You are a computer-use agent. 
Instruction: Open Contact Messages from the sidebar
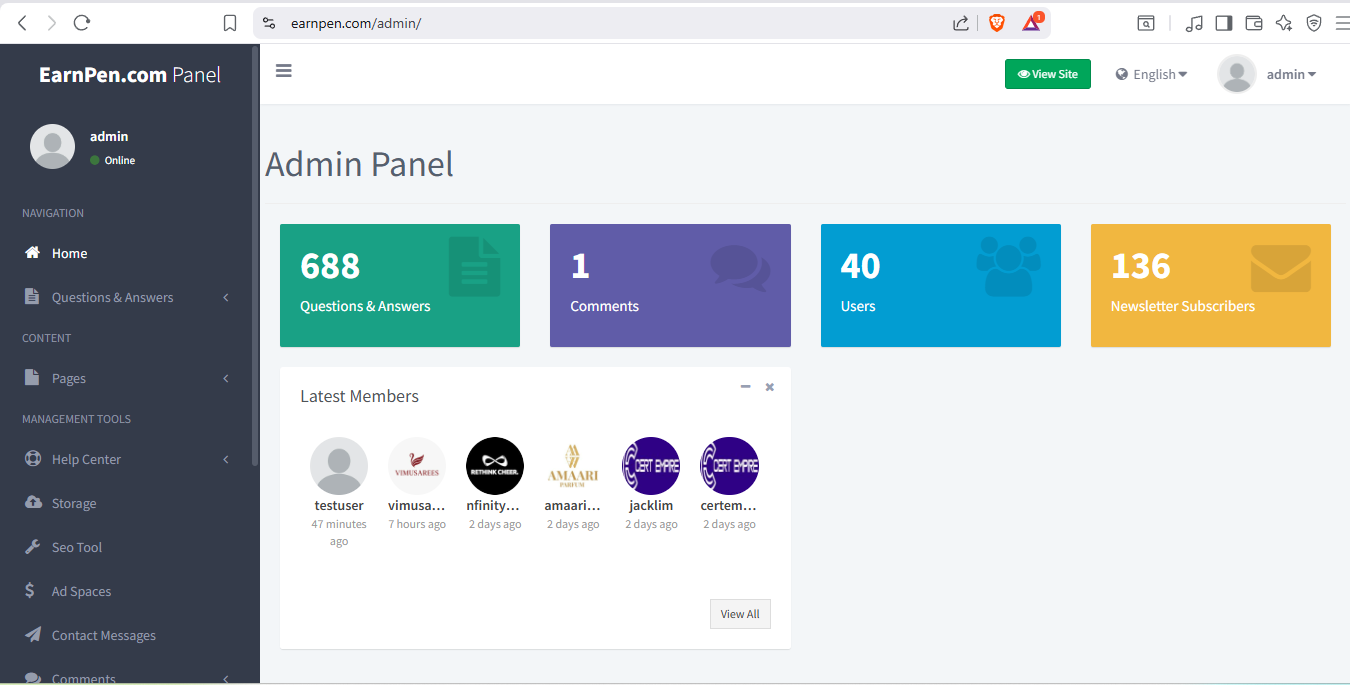pyautogui.click(x=103, y=635)
